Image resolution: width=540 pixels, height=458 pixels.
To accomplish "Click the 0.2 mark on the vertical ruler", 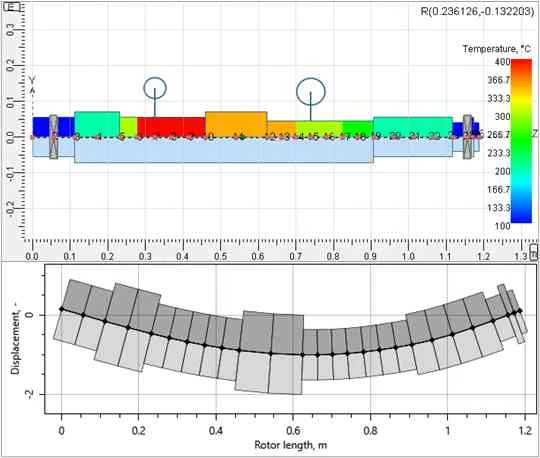I will click(11, 65).
